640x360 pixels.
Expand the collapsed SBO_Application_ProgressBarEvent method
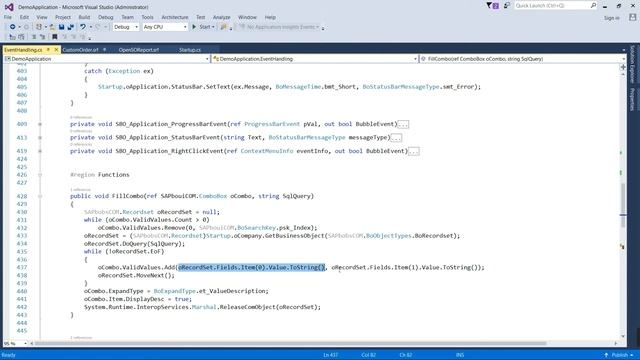[40, 124]
